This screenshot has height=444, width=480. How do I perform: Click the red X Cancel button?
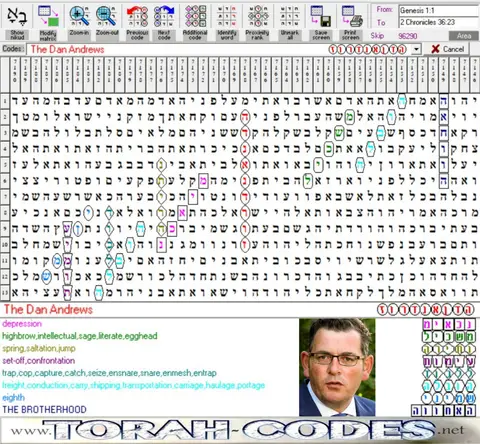tap(447, 49)
